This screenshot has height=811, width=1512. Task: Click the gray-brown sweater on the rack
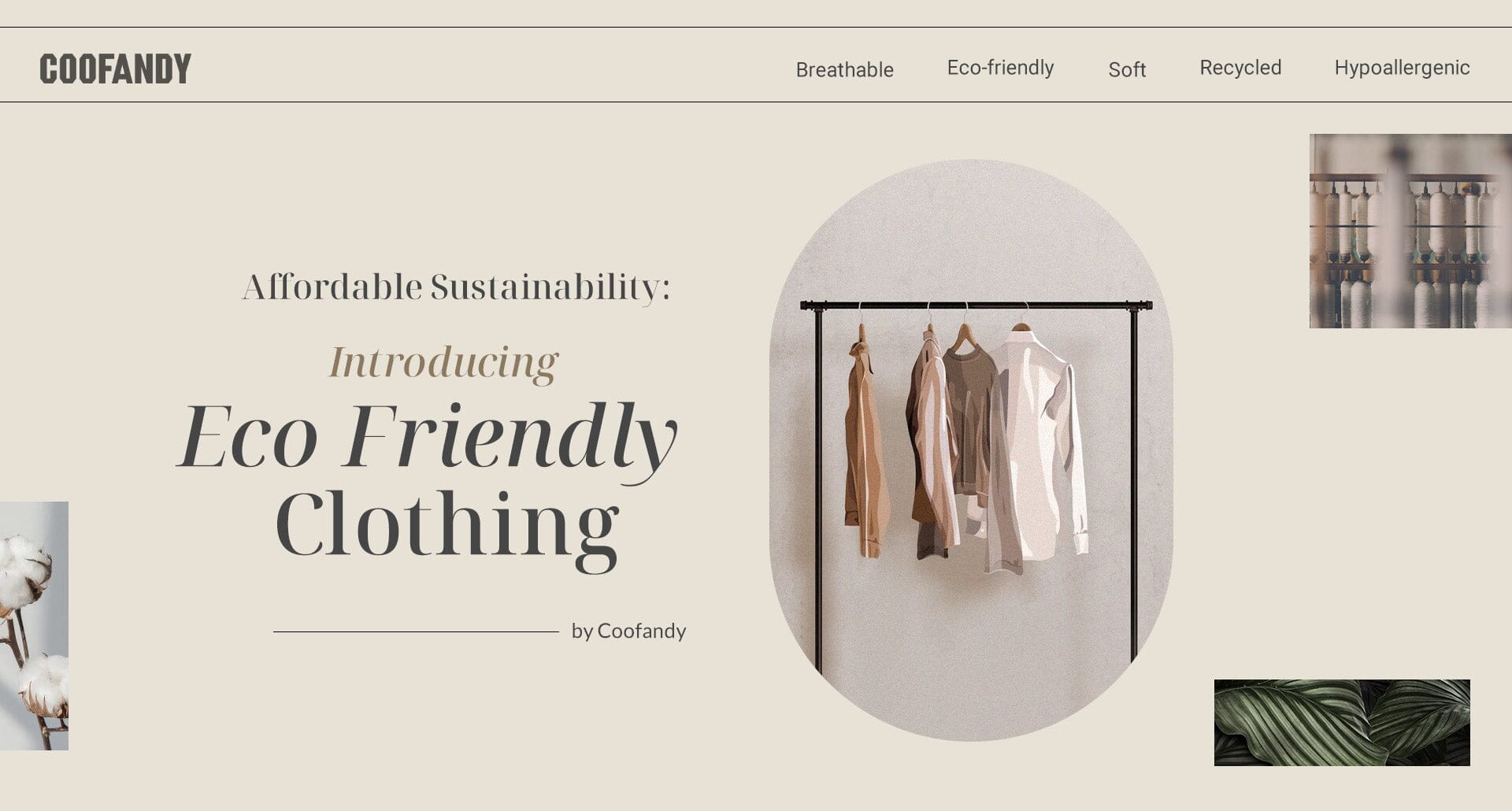[x=970, y=409]
